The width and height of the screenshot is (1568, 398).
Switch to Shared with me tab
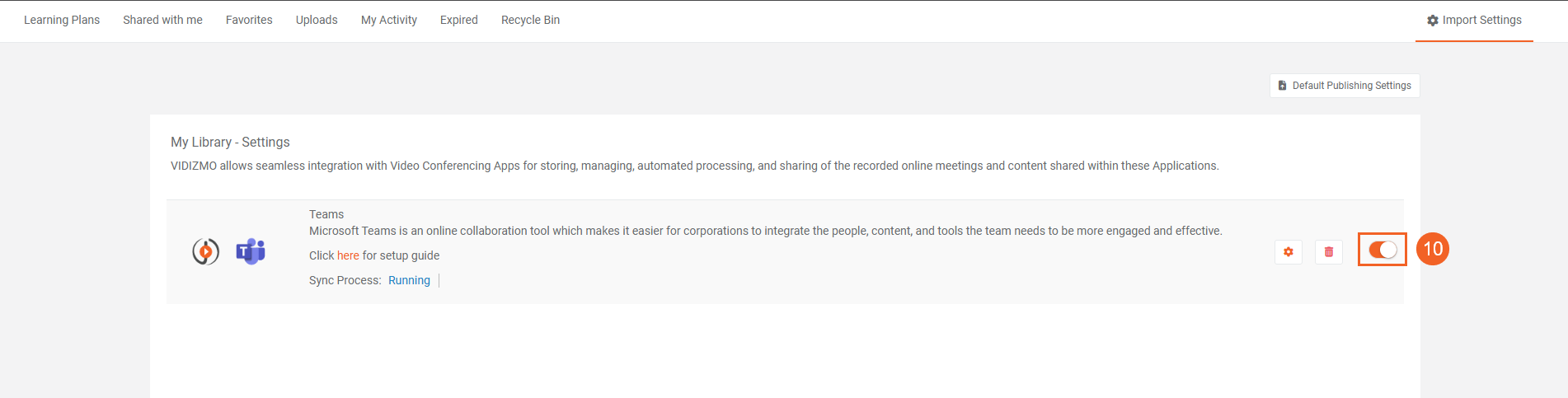162,20
